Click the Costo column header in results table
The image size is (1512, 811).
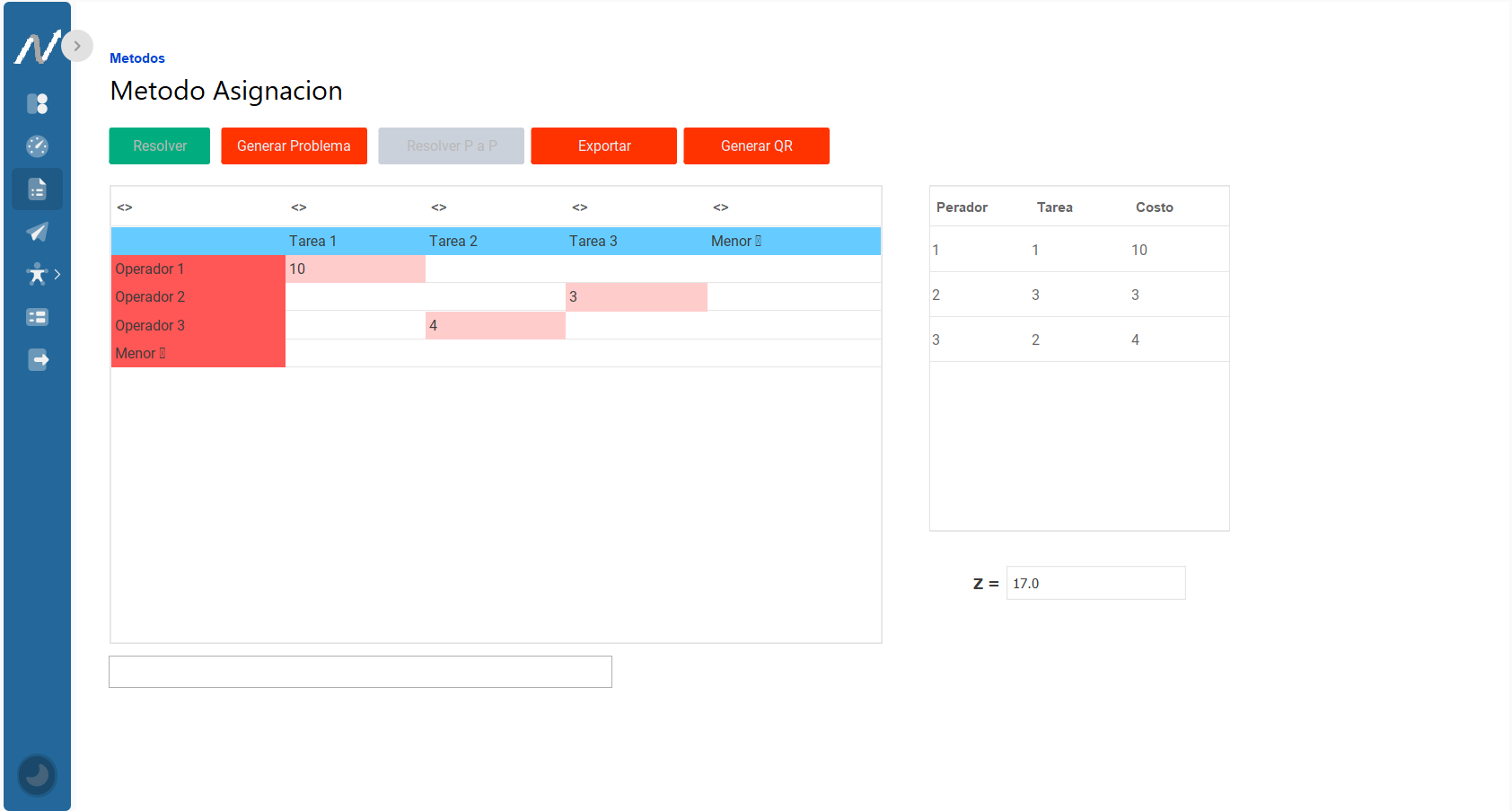pyautogui.click(x=1154, y=207)
